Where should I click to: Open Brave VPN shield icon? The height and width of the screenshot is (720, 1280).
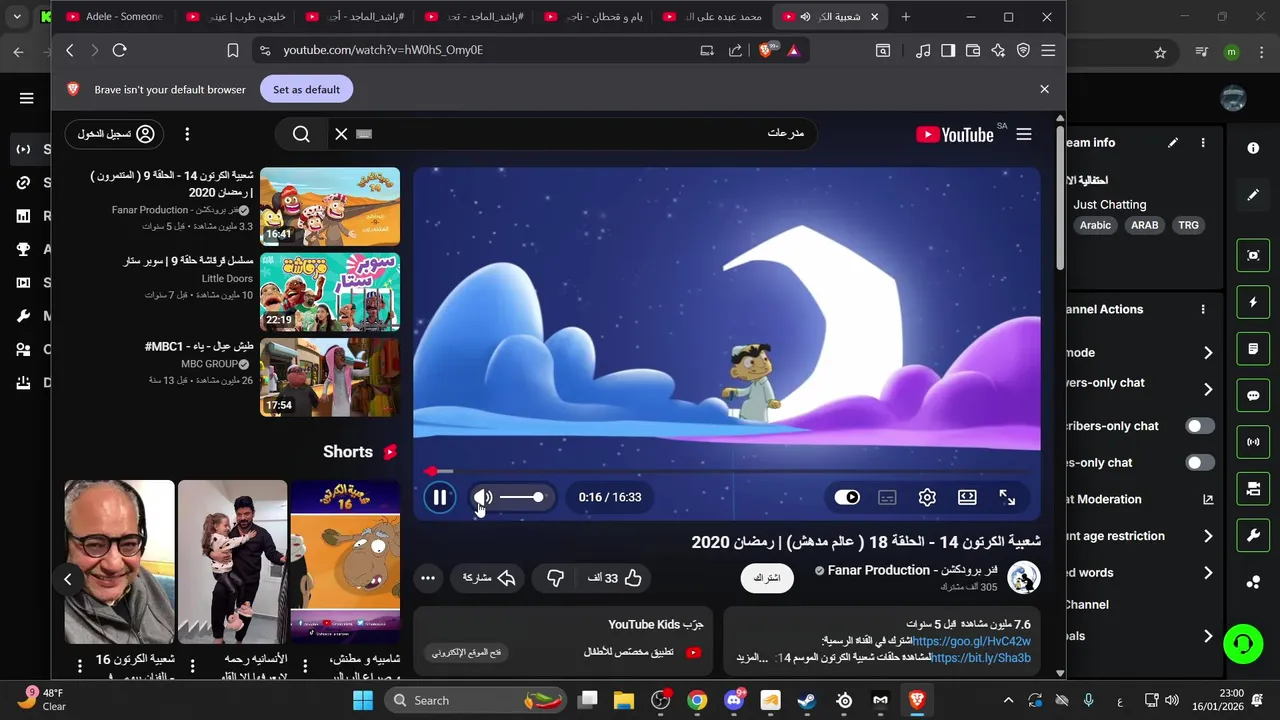1023,50
